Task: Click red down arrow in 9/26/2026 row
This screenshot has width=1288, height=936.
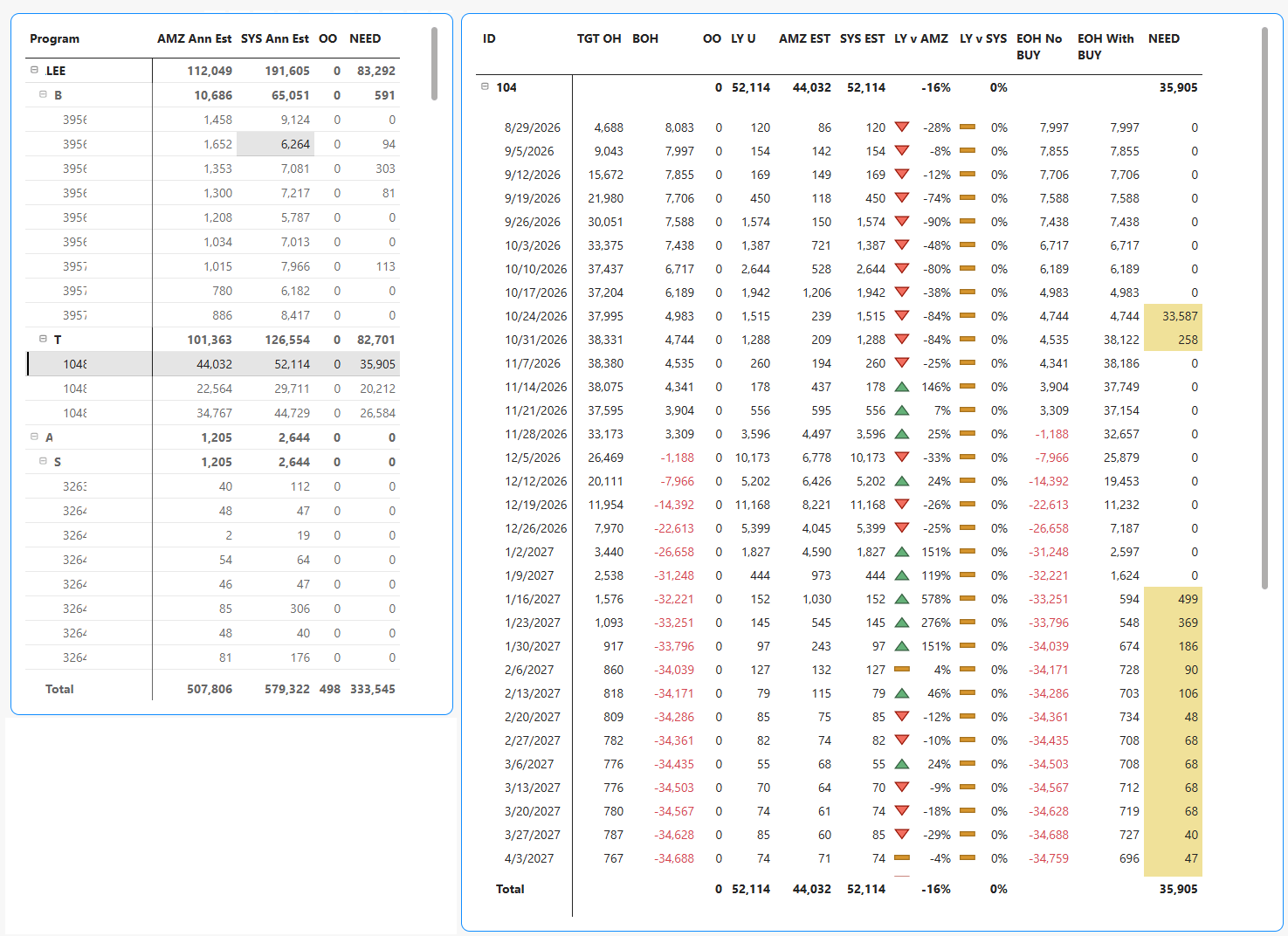Action: [x=902, y=222]
